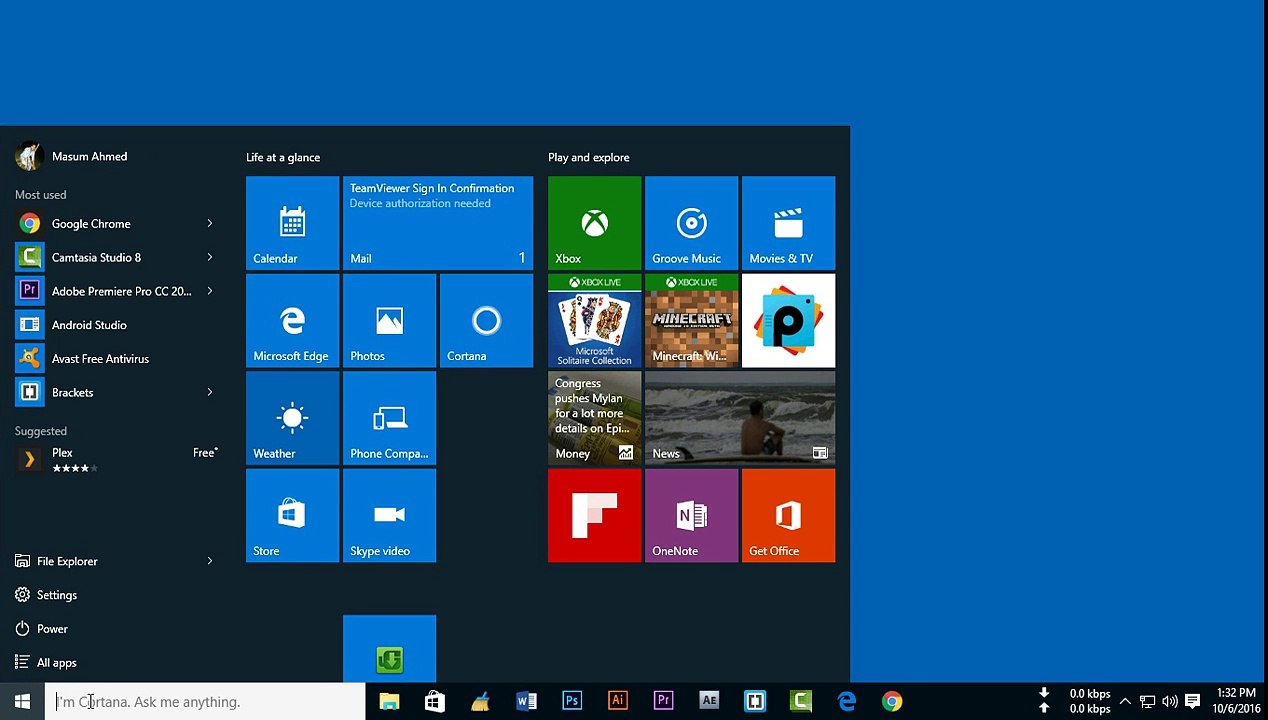Viewport: 1268px width, 720px height.
Task: Open the Mail tile with TeamViewer notification
Action: [438, 223]
